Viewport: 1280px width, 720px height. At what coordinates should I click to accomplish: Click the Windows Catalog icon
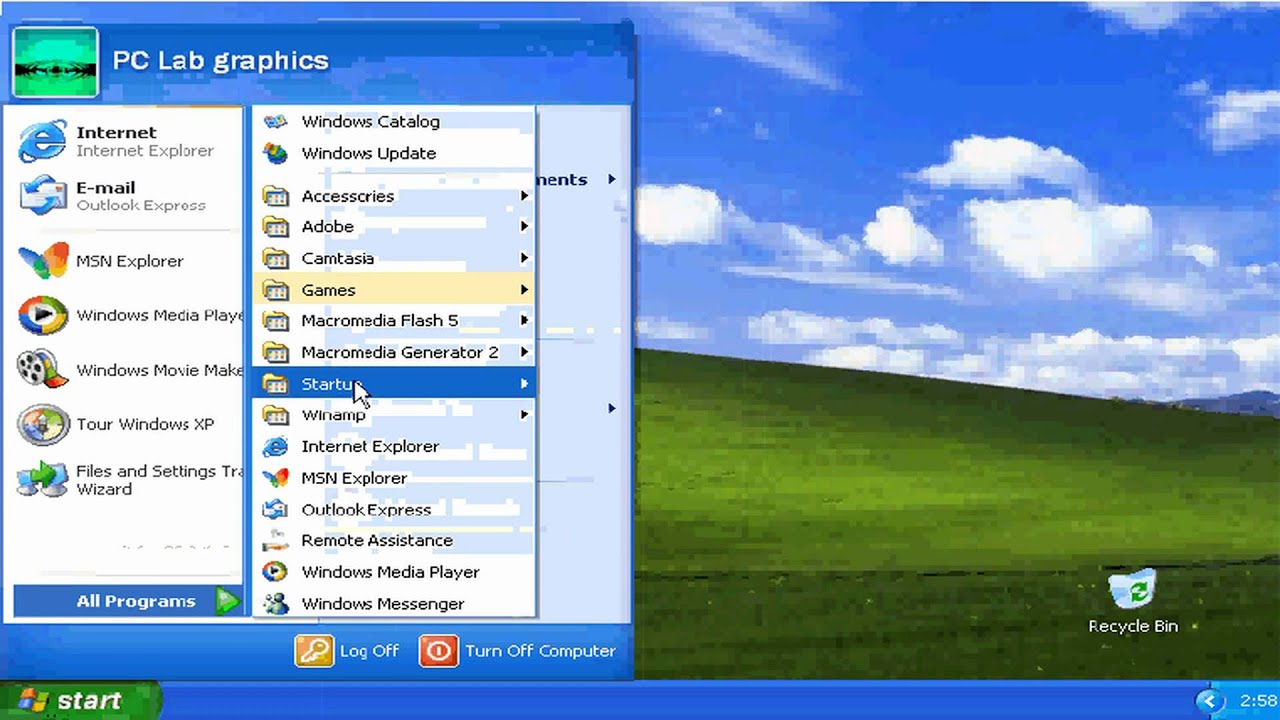pos(275,122)
